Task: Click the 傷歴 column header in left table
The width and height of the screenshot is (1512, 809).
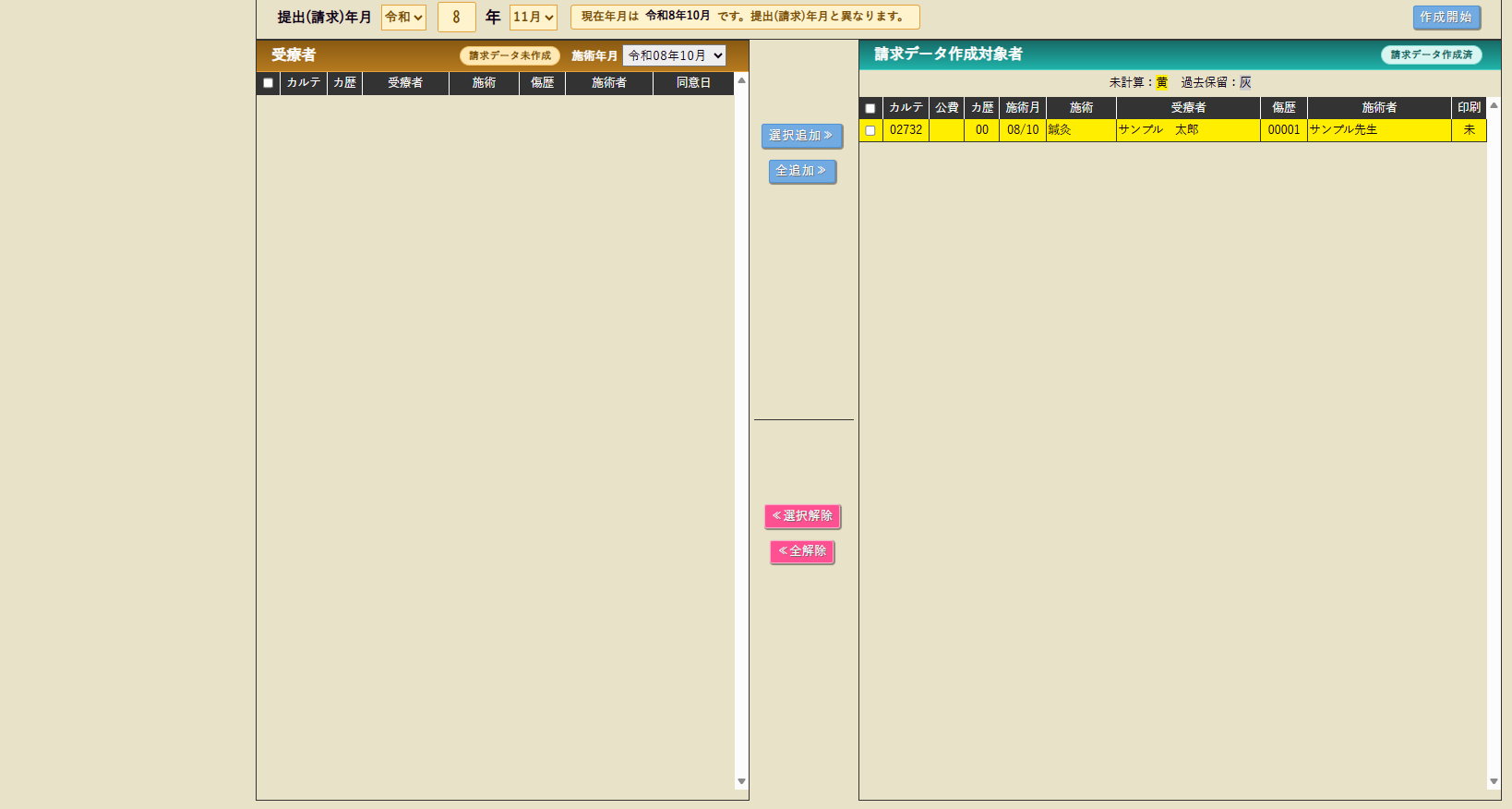Action: coord(542,83)
